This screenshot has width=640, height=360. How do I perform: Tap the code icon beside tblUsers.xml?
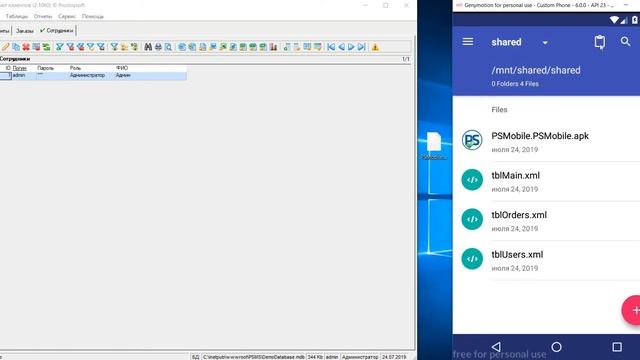(472, 259)
